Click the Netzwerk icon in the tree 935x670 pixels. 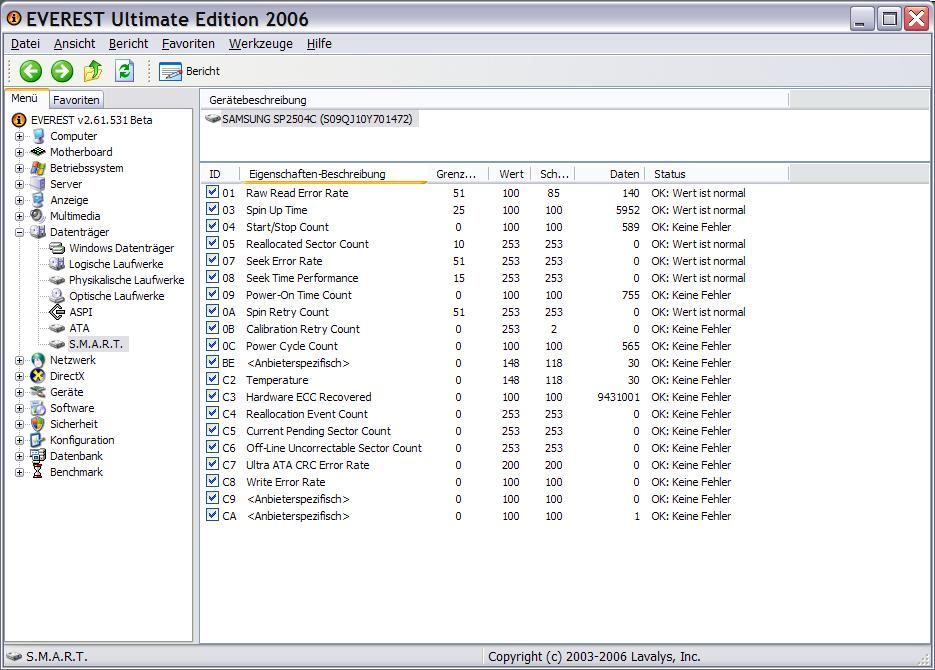tap(38, 360)
